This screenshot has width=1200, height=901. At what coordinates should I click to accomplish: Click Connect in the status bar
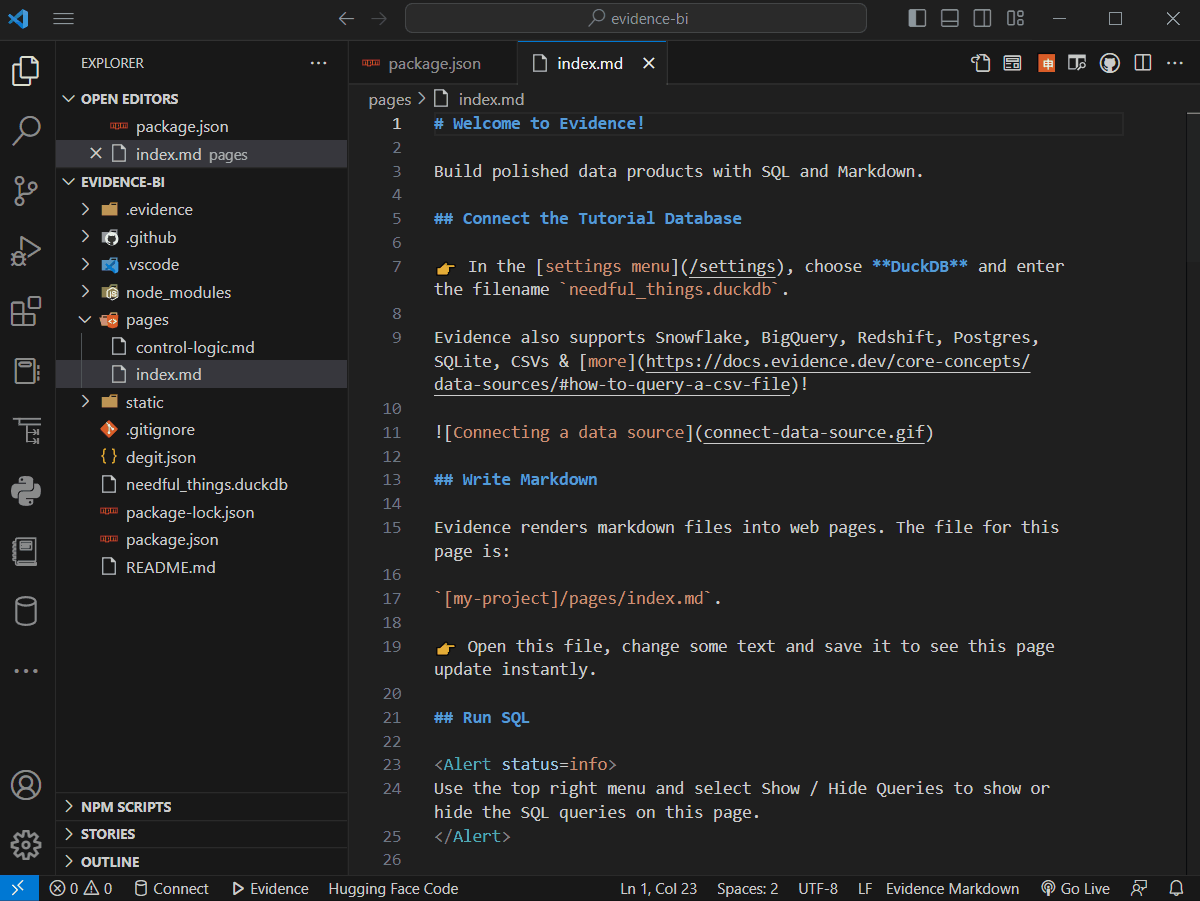171,888
